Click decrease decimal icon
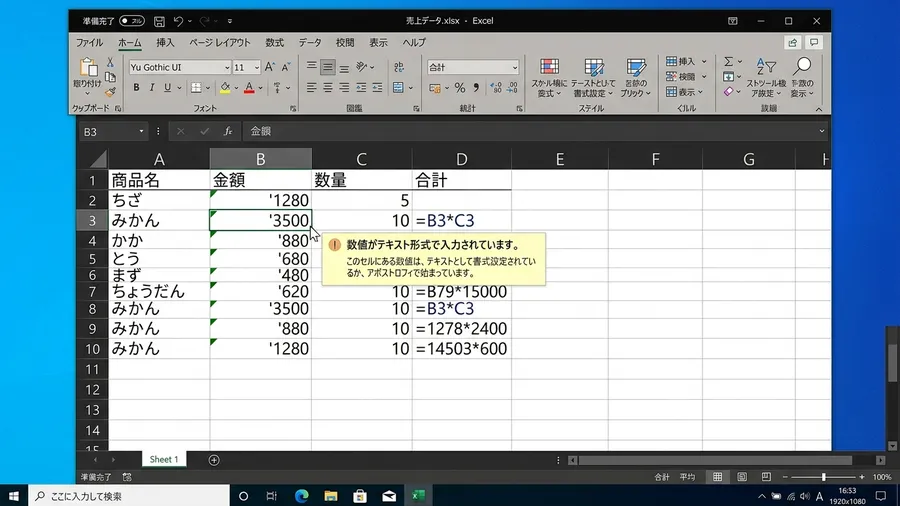Image resolution: width=900 pixels, height=506 pixels. [512, 88]
